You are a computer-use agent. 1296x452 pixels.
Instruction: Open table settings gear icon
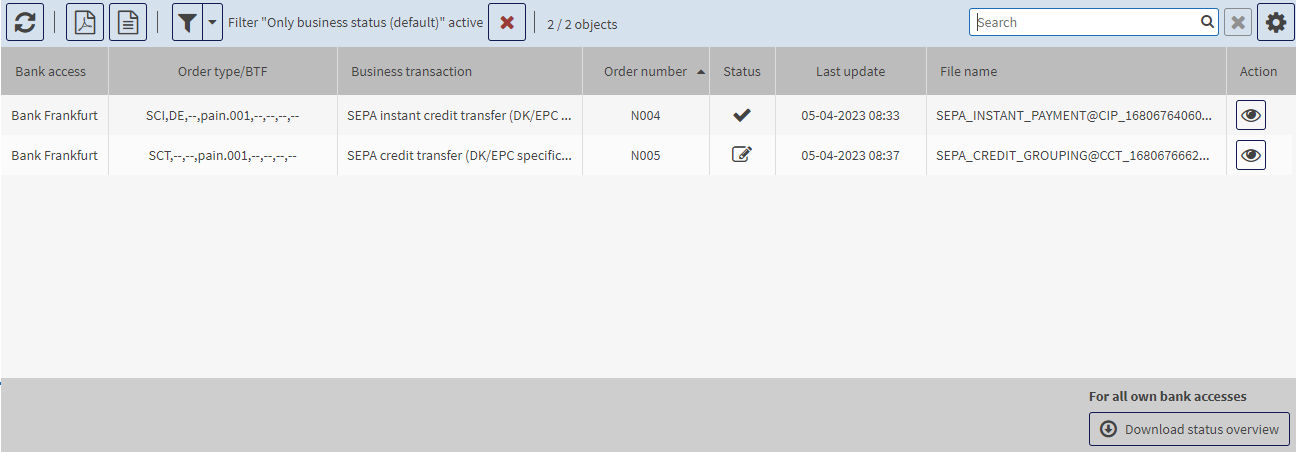1275,22
